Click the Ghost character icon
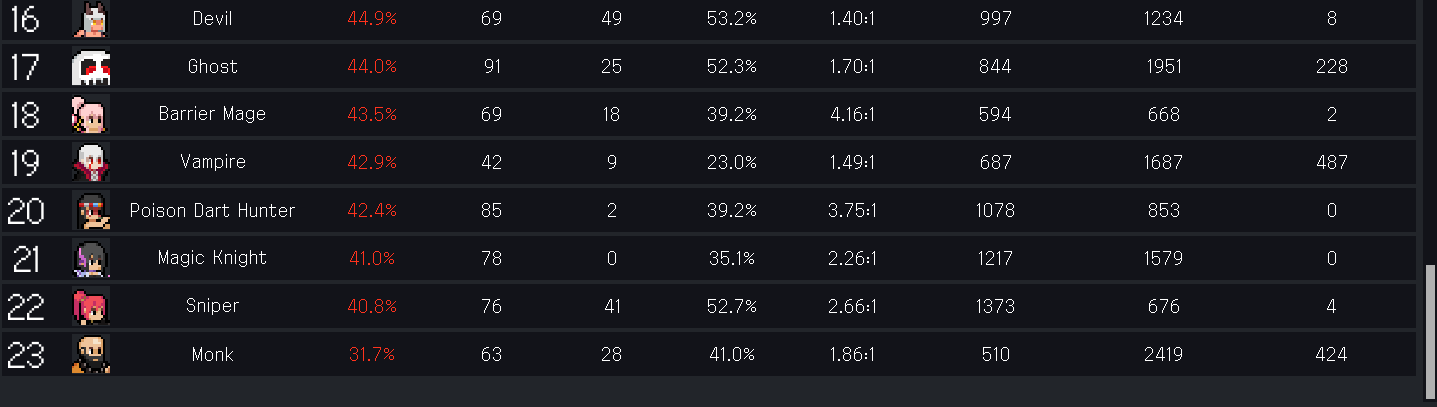 [90, 67]
